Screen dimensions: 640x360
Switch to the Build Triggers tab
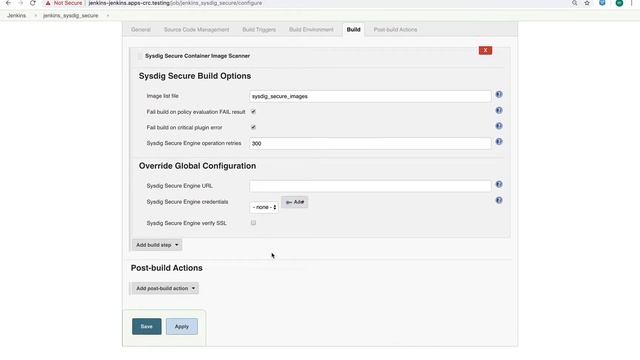pyautogui.click(x=259, y=29)
